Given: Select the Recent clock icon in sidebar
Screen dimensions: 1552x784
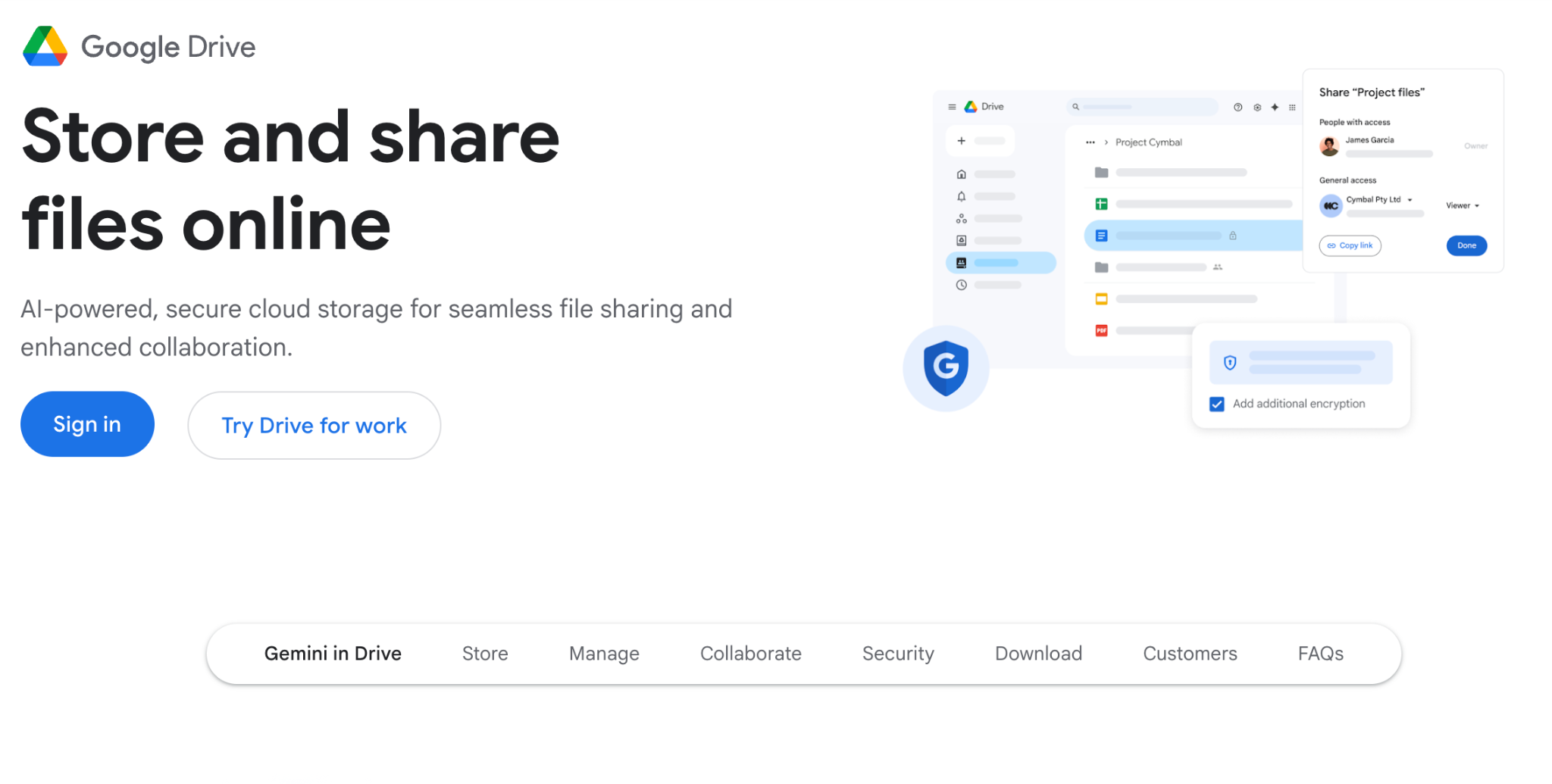Looking at the screenshot, I should click(962, 285).
